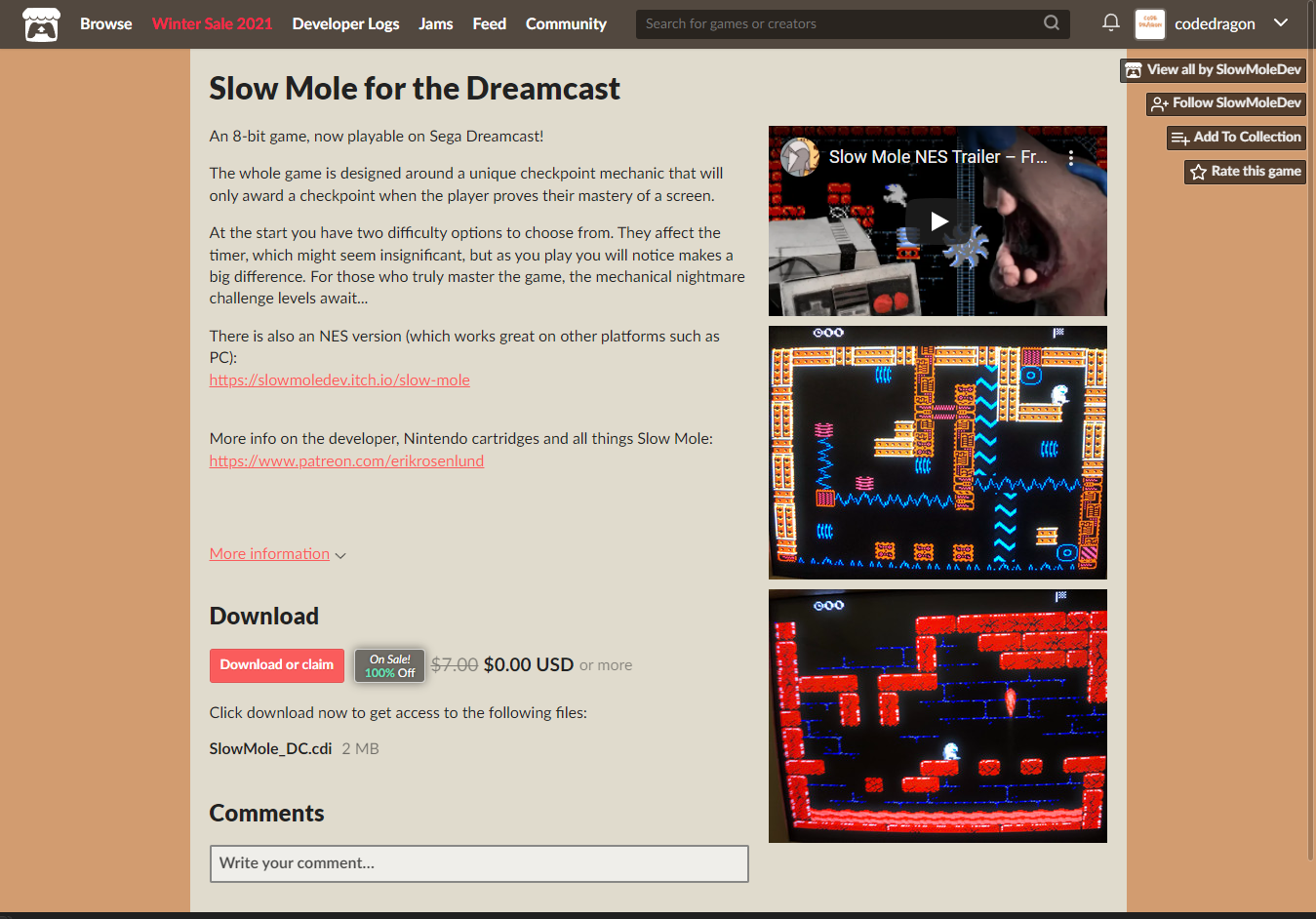Play the Slow Mole NES Trailer video
Screen dimensions: 1316x919
pos(938,221)
